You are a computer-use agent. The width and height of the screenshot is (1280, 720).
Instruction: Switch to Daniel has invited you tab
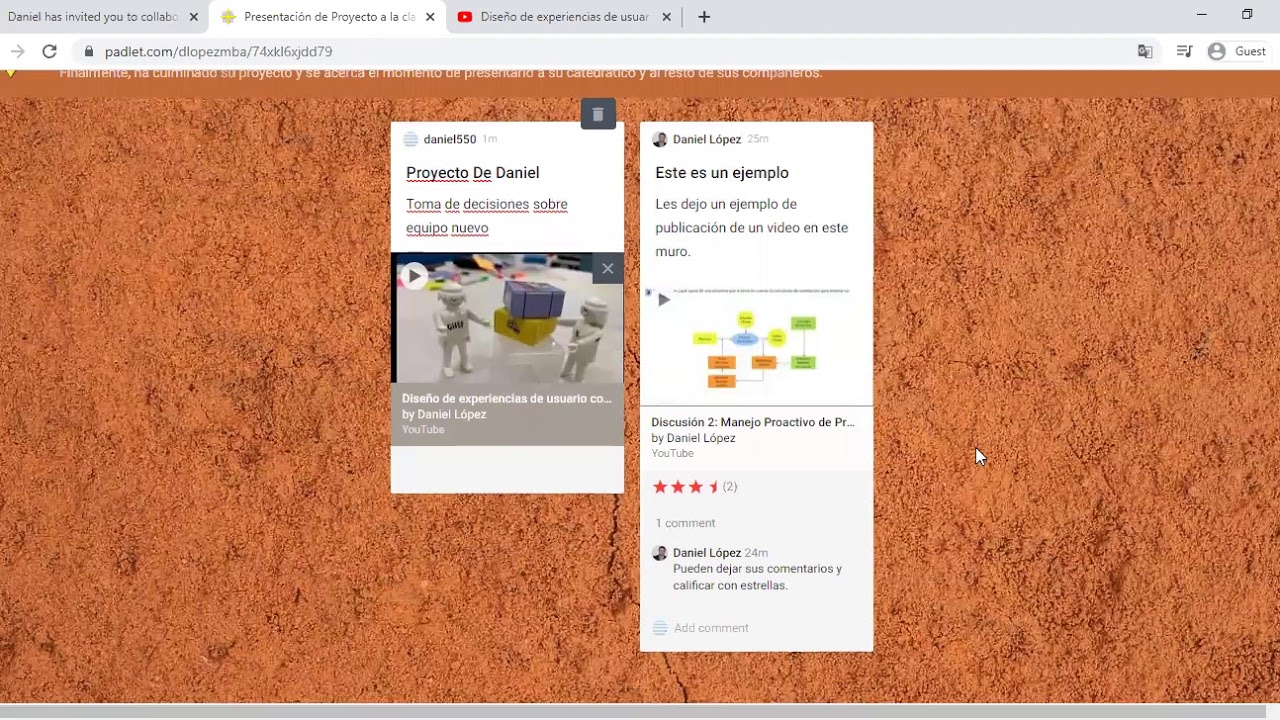(93, 17)
